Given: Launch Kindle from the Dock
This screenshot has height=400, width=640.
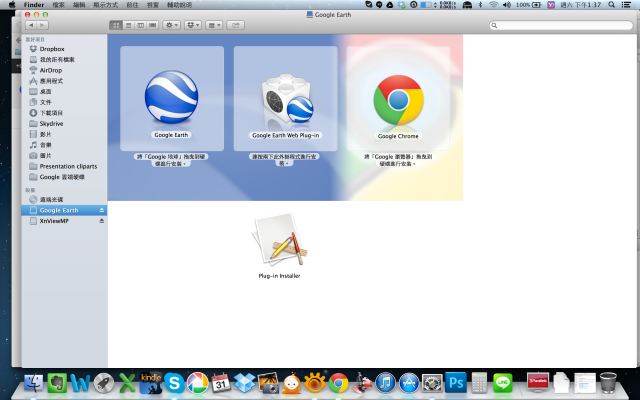Looking at the screenshot, I should [x=151, y=383].
